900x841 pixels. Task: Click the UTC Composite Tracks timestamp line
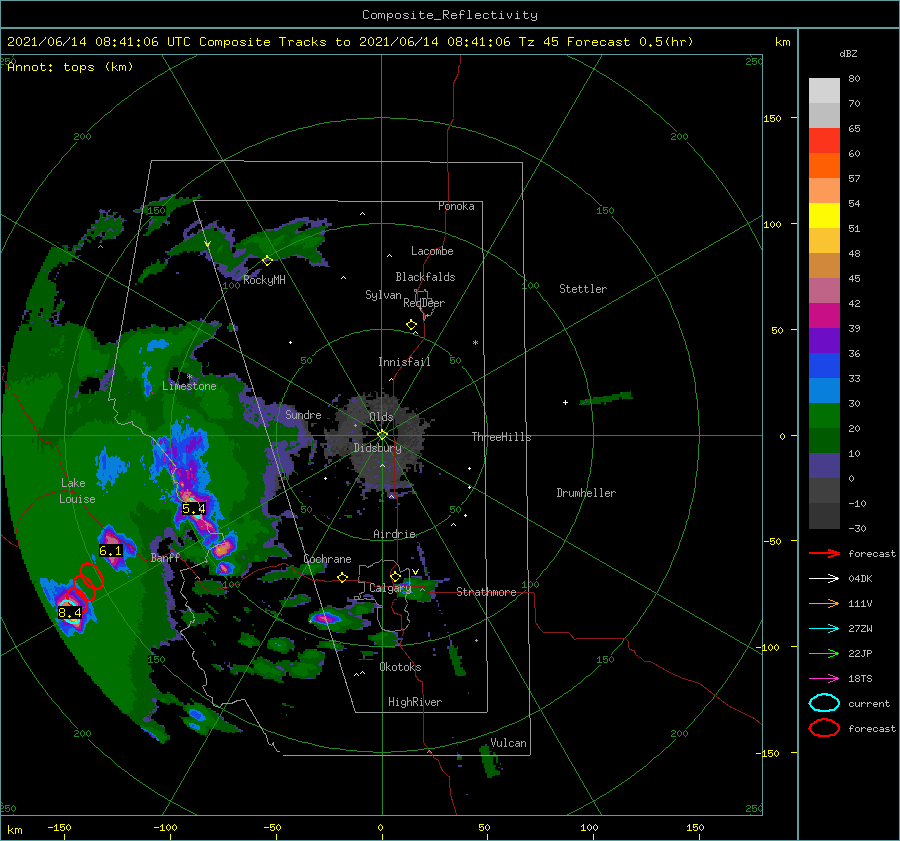click(x=350, y=42)
